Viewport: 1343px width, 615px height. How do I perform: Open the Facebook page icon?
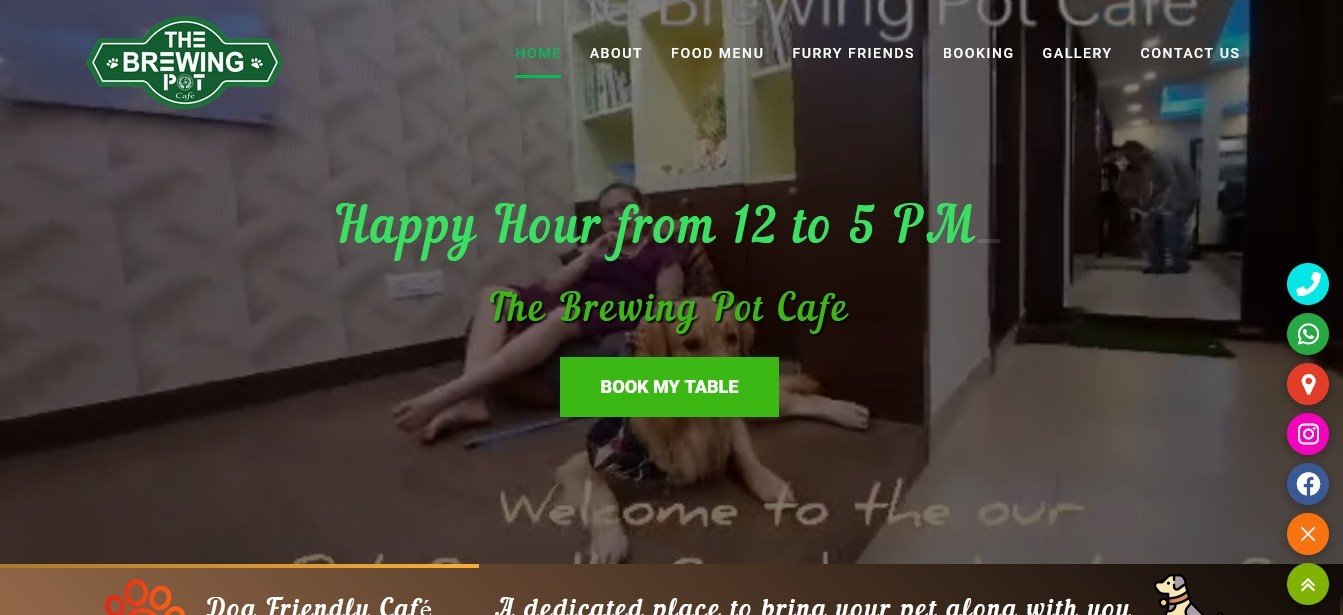point(1307,484)
